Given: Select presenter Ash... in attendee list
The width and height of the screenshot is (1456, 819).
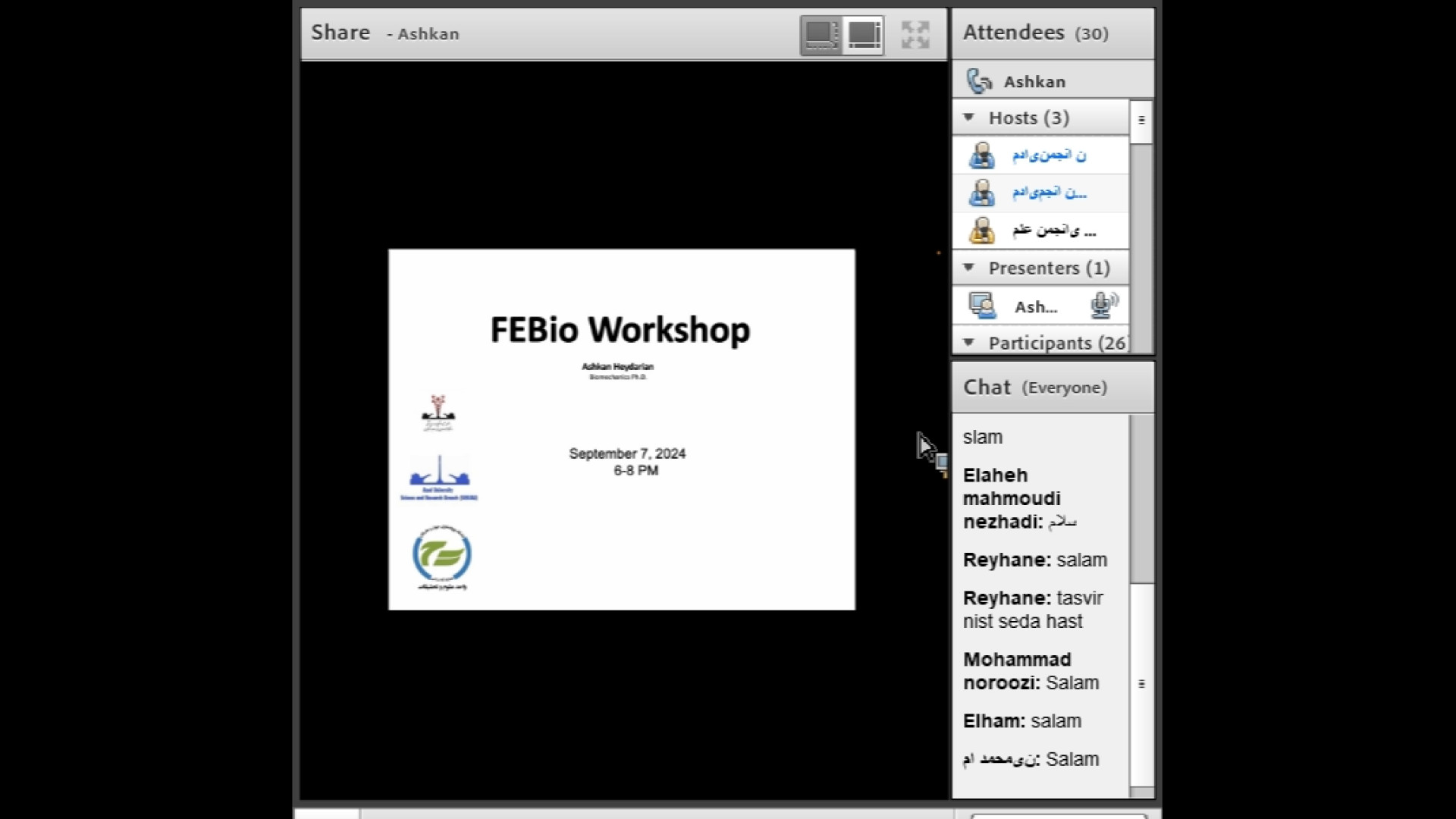Looking at the screenshot, I should click(1035, 307).
